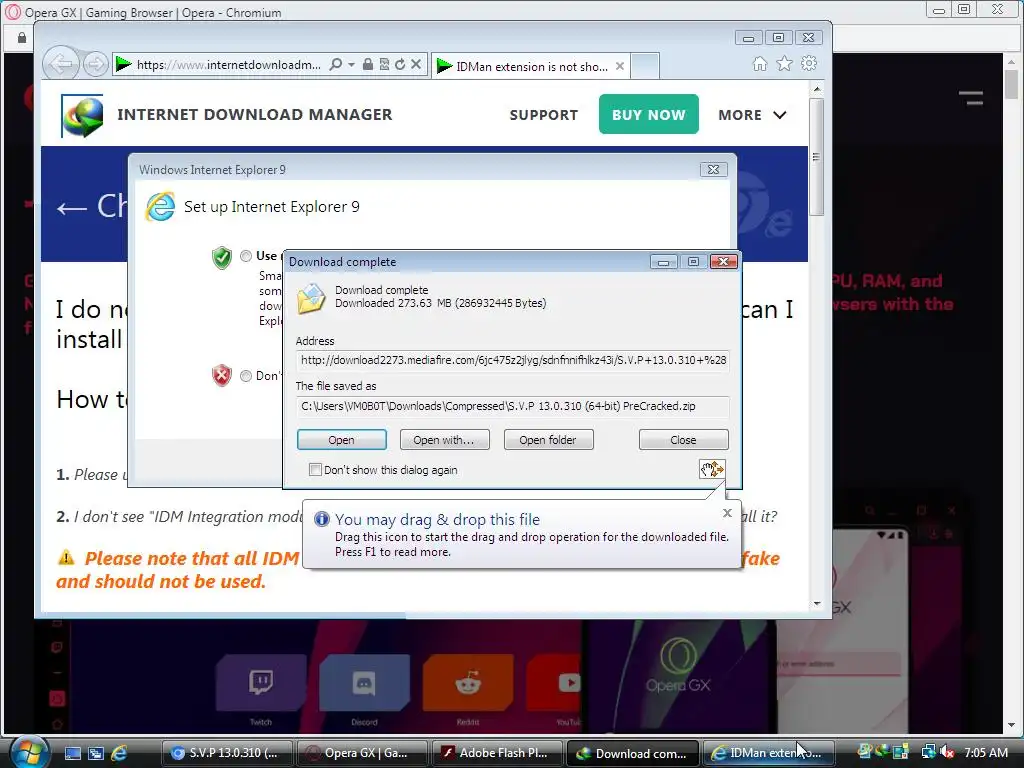
Task: Click the Internet Download Manager logo
Action: tap(82, 116)
